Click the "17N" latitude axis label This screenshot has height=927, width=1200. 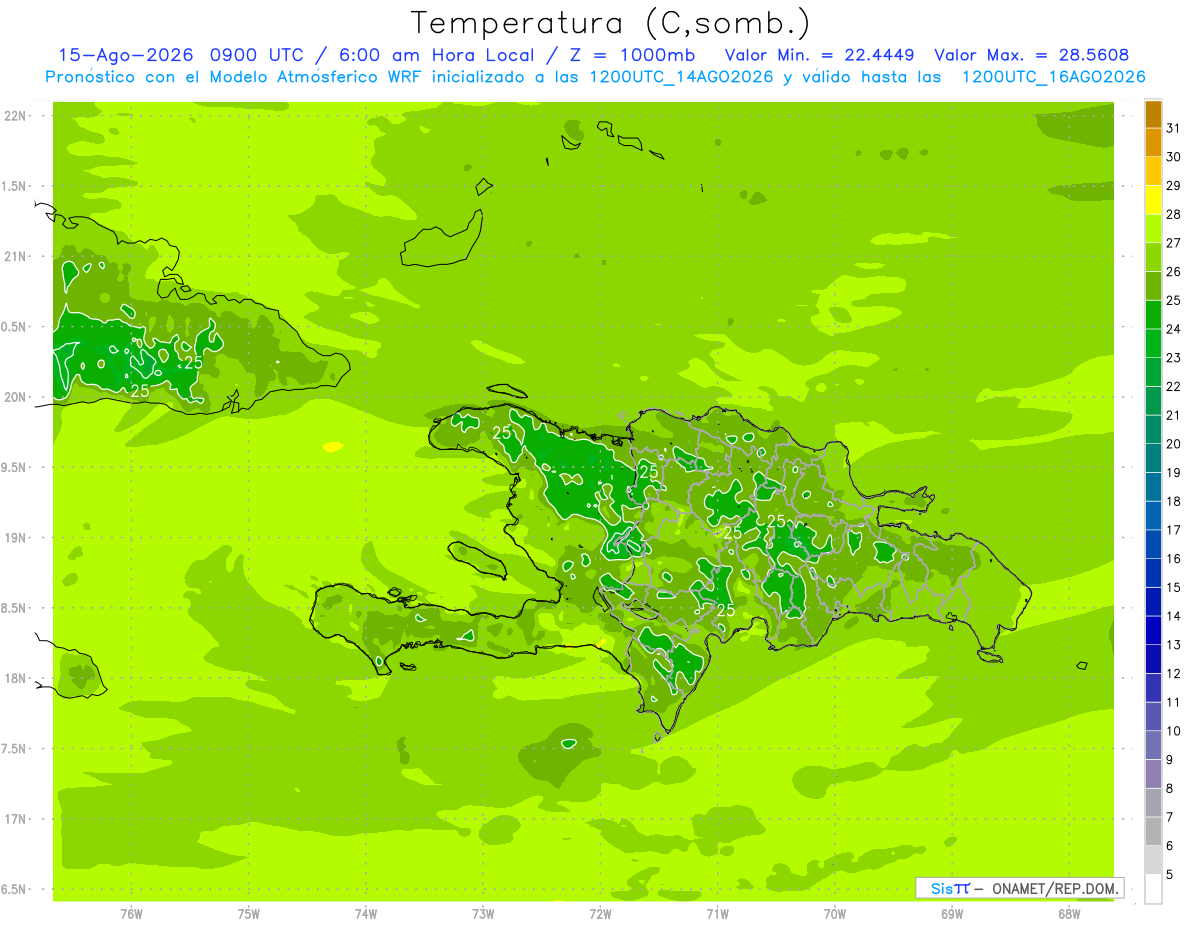click(x=15, y=819)
